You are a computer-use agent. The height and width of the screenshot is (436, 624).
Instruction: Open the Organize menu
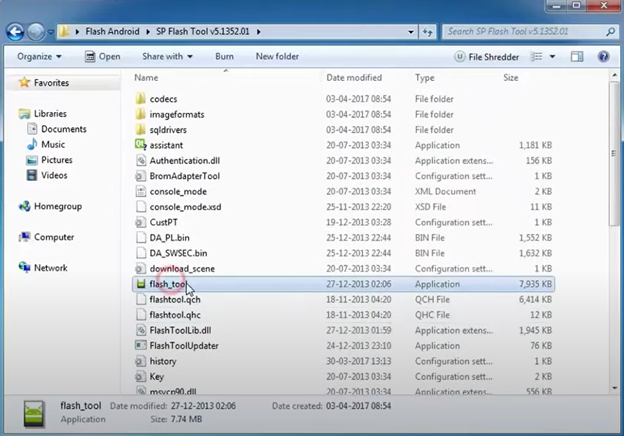pyautogui.click(x=39, y=56)
